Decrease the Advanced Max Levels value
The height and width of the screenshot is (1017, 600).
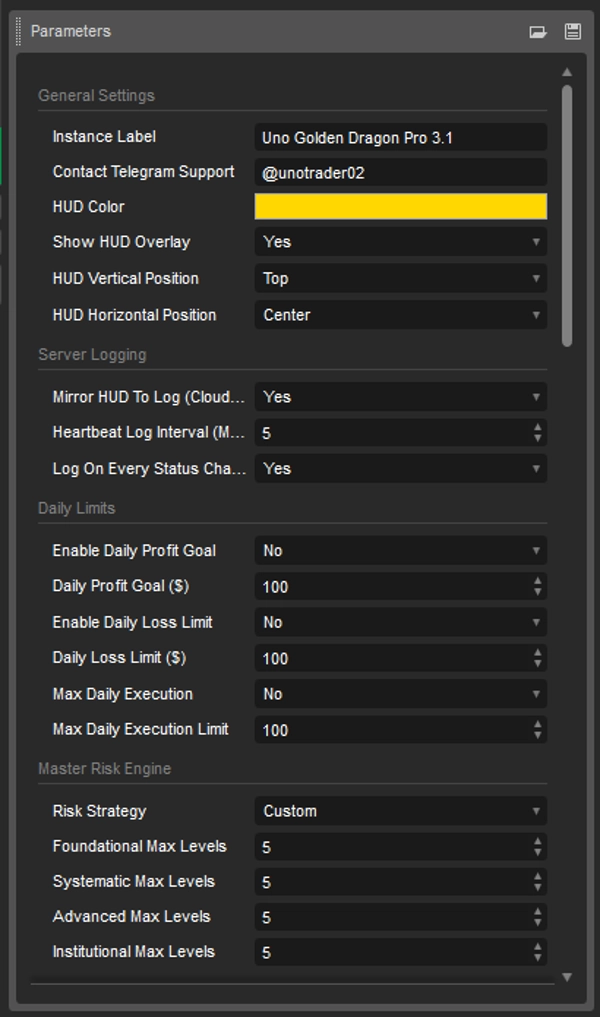pyautogui.click(x=538, y=922)
